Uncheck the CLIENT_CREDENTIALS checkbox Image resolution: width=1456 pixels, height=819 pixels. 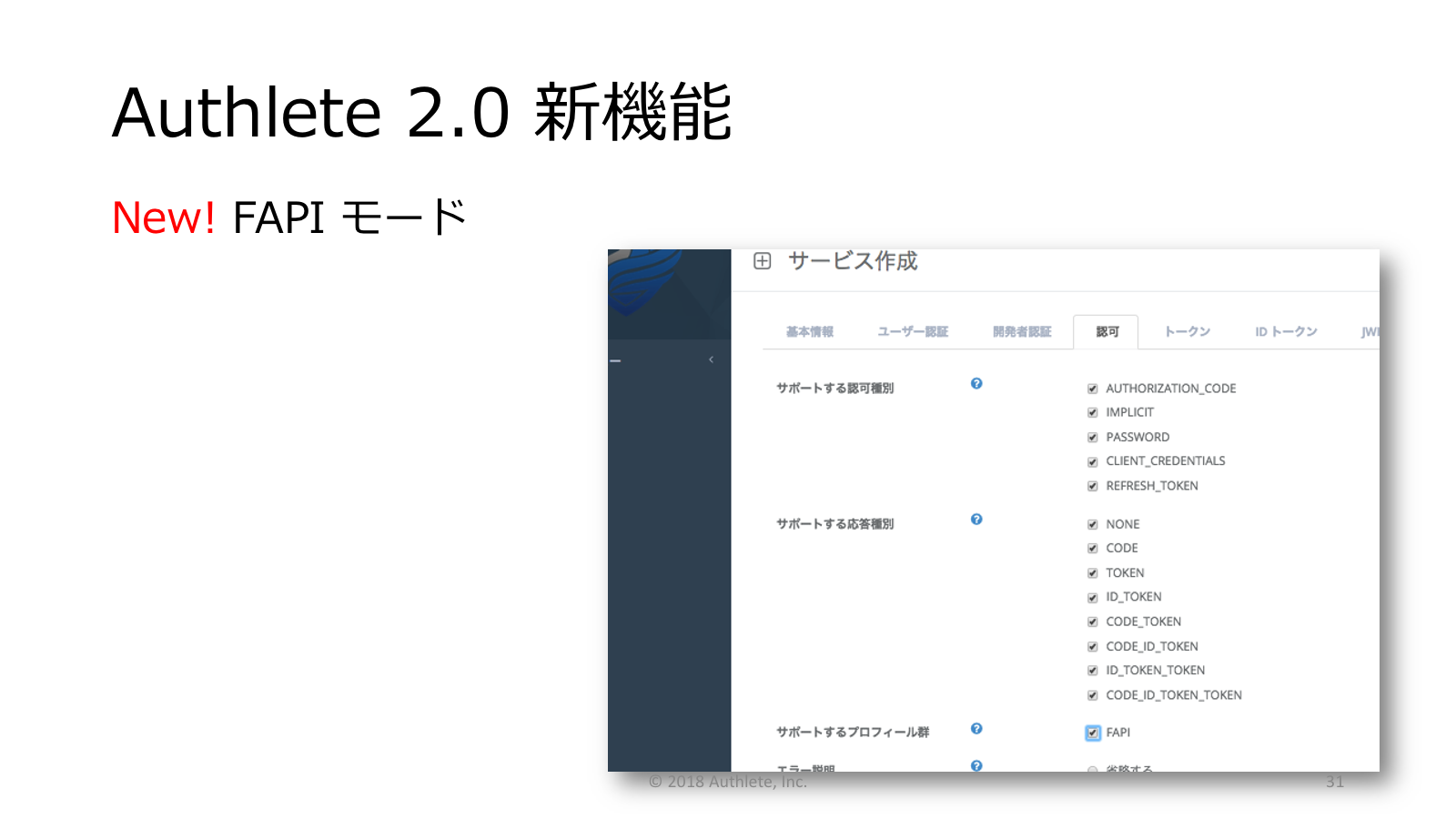[x=1093, y=462]
